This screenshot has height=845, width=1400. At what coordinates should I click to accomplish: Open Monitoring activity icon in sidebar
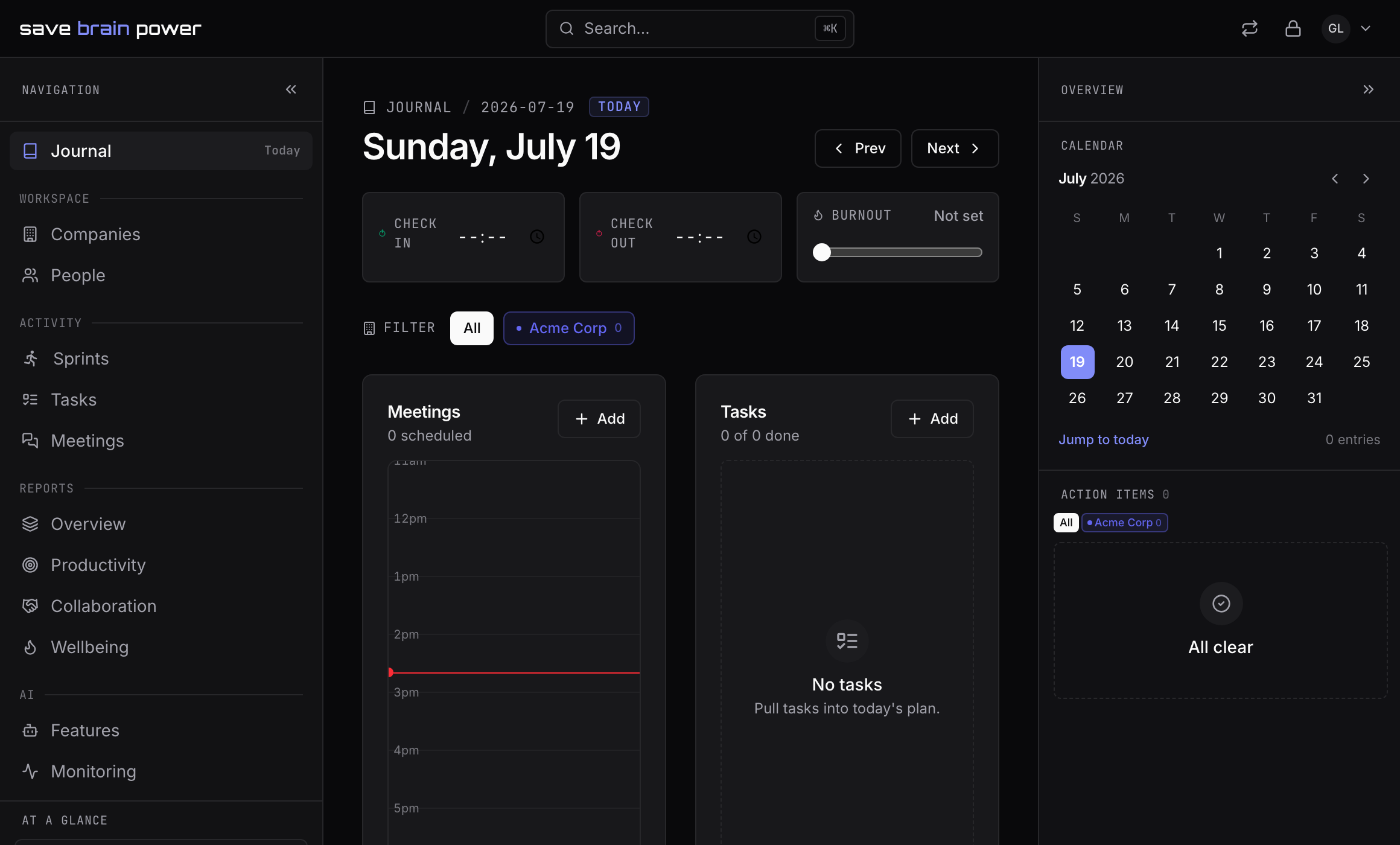(30, 771)
